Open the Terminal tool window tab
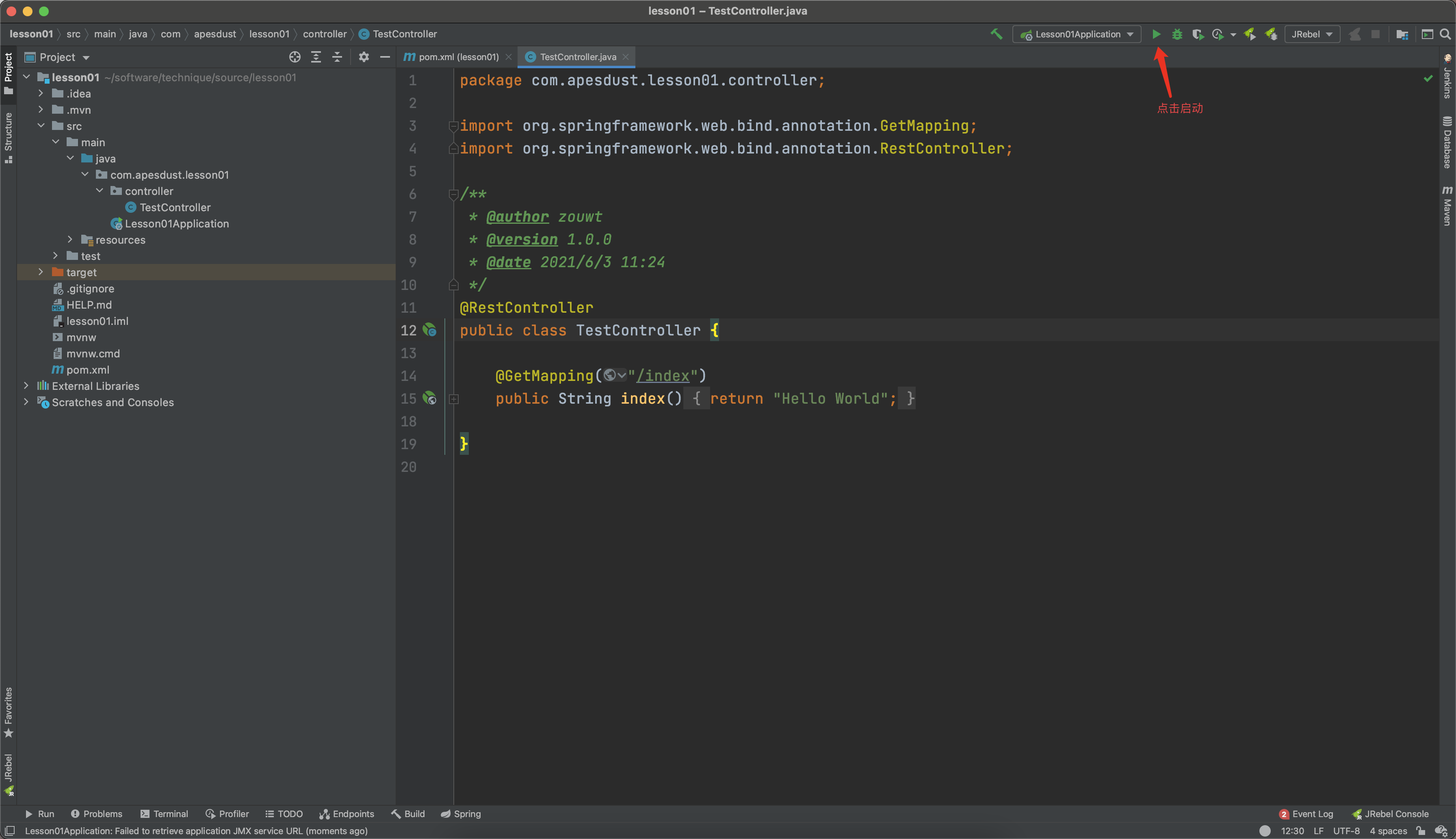The image size is (1456, 839). 164,814
